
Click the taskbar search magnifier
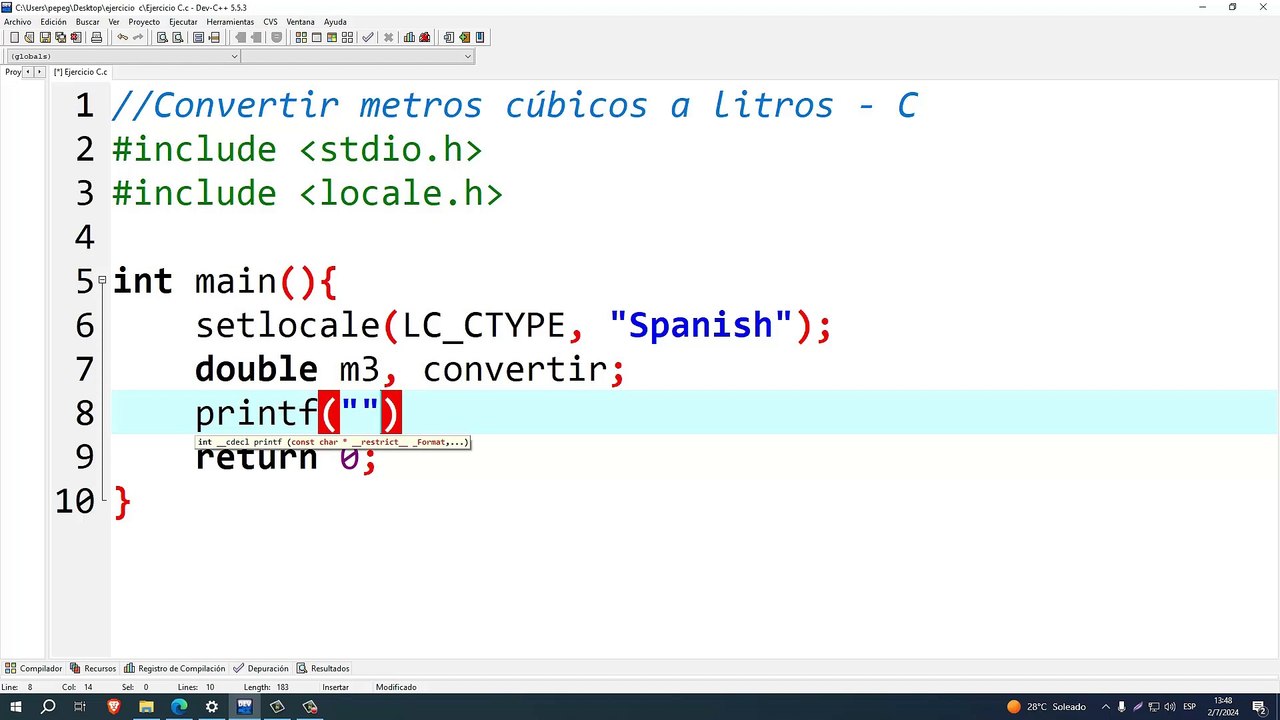(48, 707)
